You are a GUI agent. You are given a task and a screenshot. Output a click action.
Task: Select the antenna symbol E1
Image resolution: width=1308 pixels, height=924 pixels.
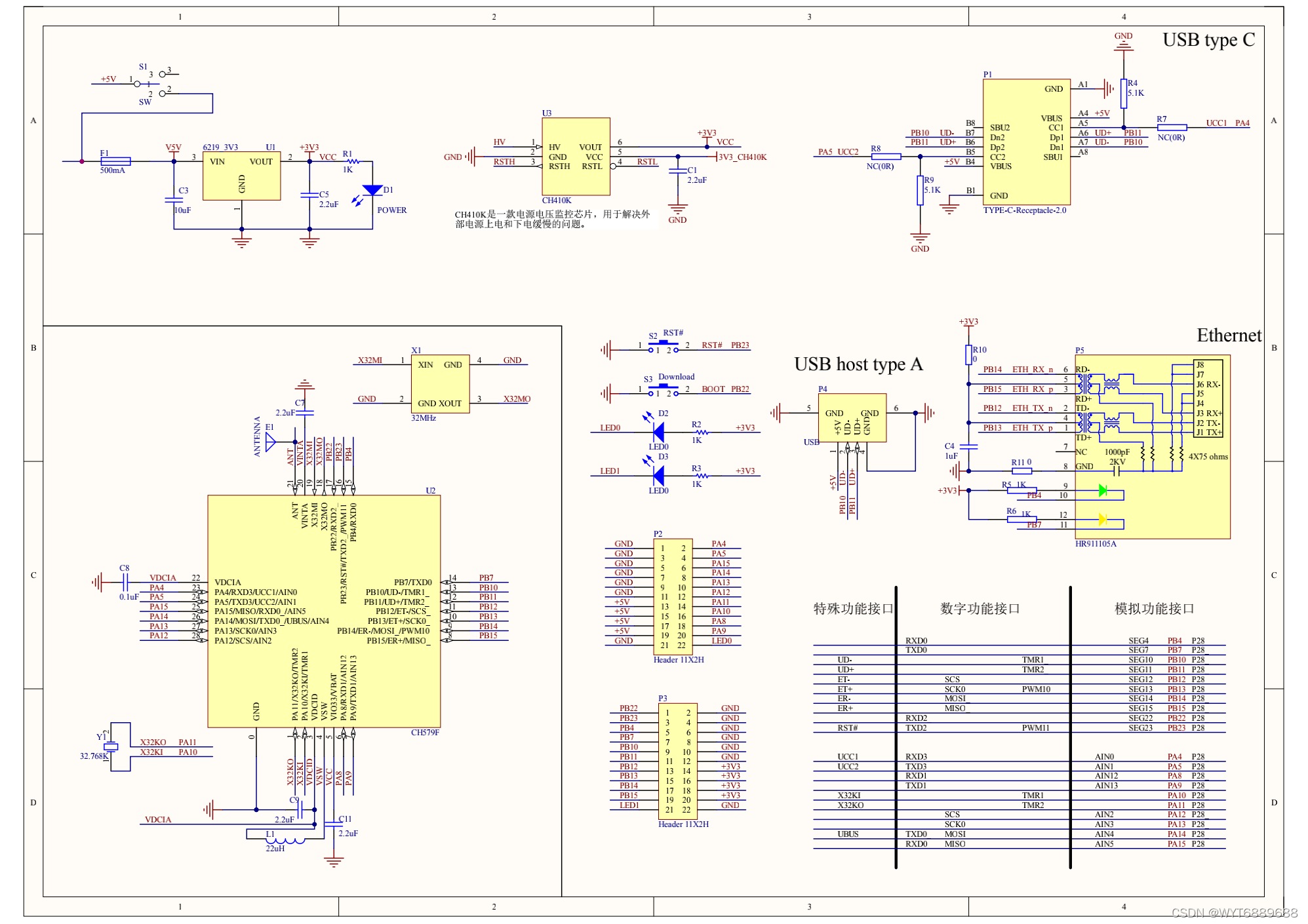(270, 442)
